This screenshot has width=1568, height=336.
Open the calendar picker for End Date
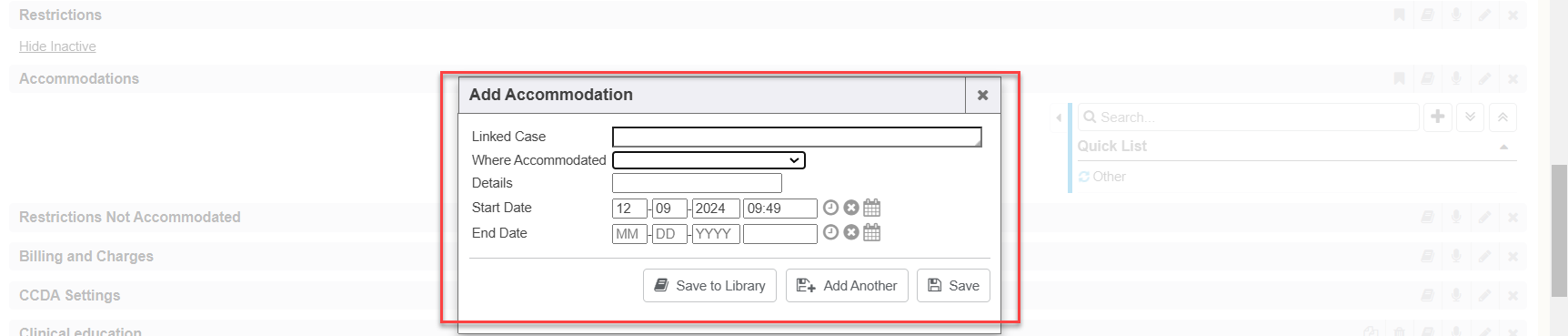pos(871,232)
